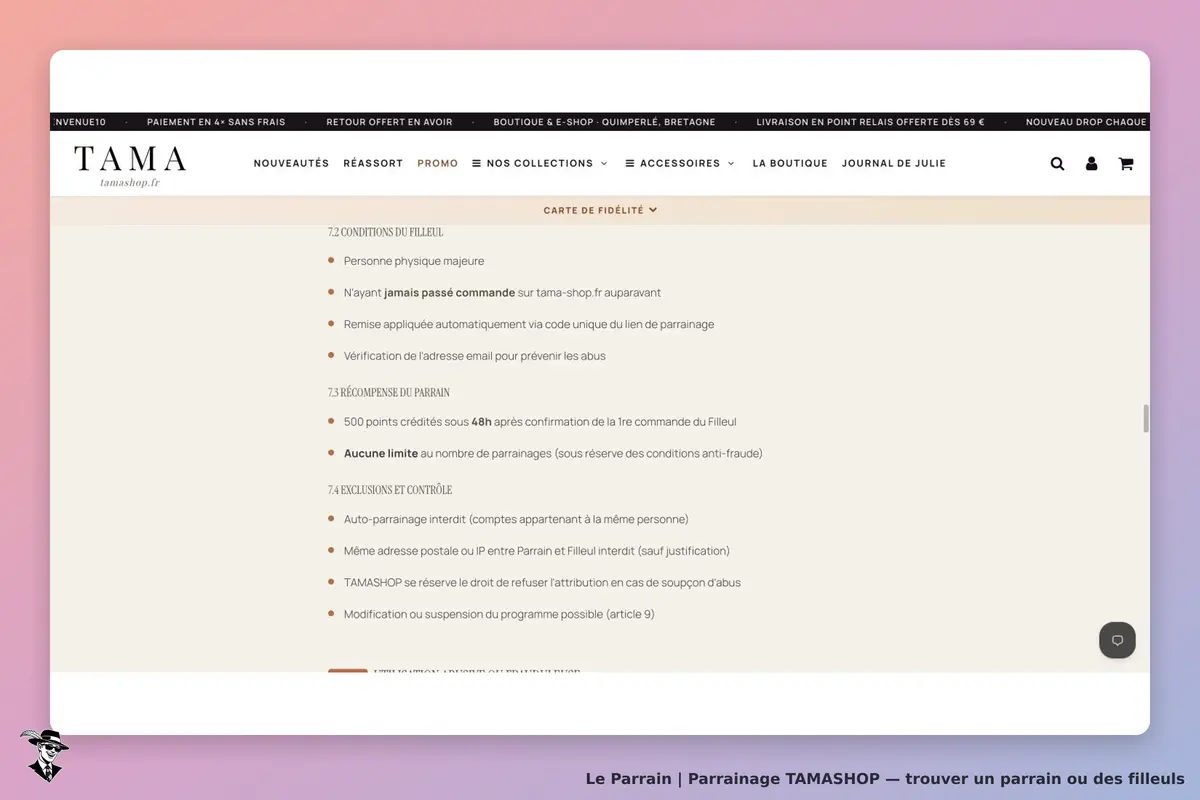Open the chat widget button
1200x800 pixels.
1117,640
